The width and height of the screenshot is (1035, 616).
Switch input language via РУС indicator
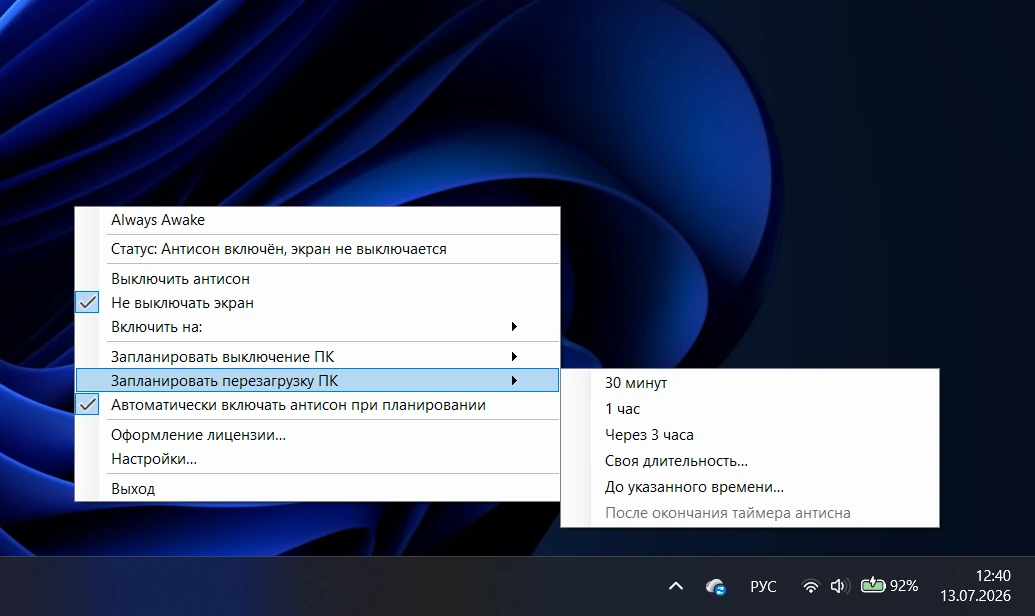(x=763, y=586)
